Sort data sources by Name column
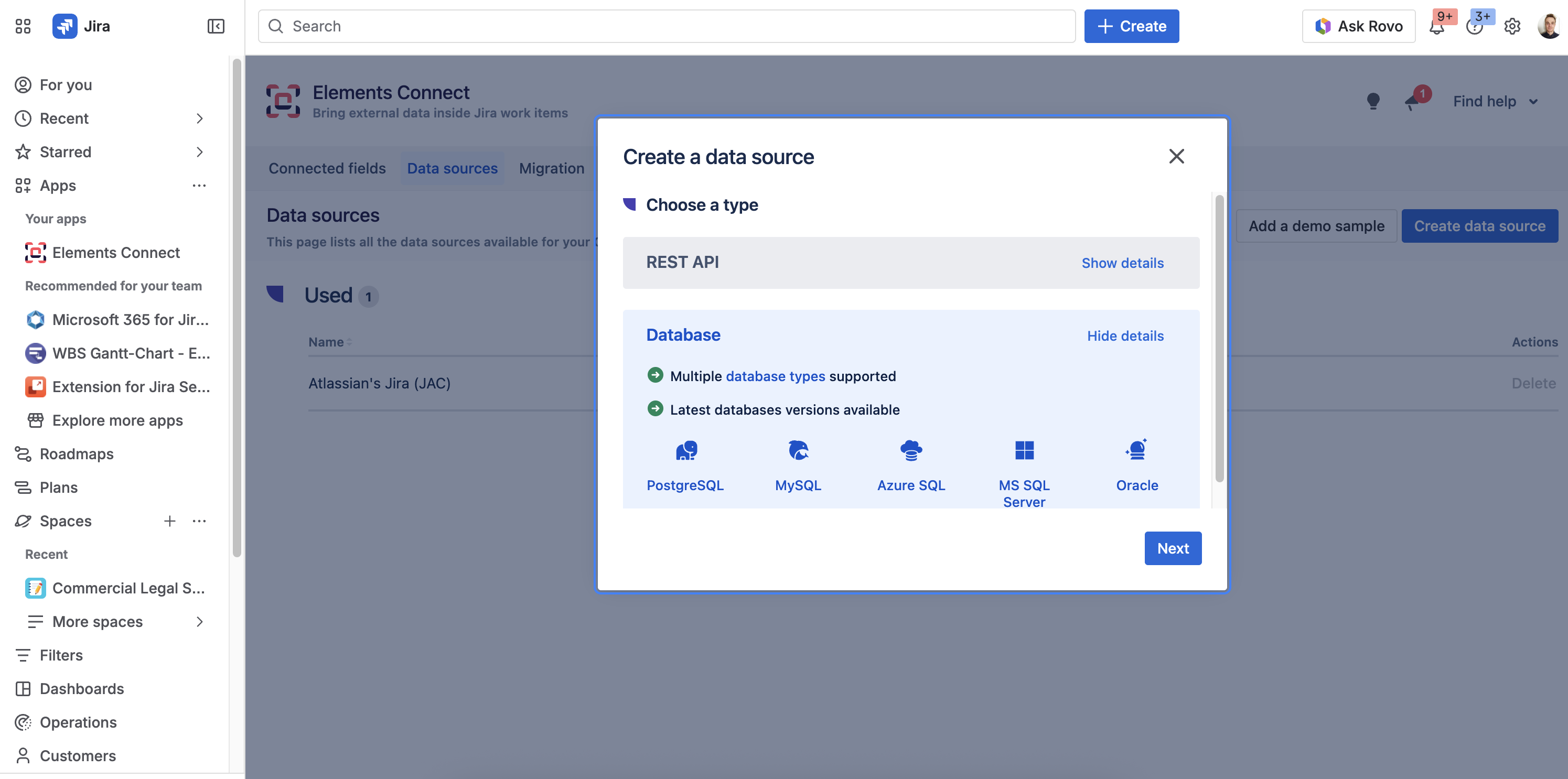 click(330, 342)
